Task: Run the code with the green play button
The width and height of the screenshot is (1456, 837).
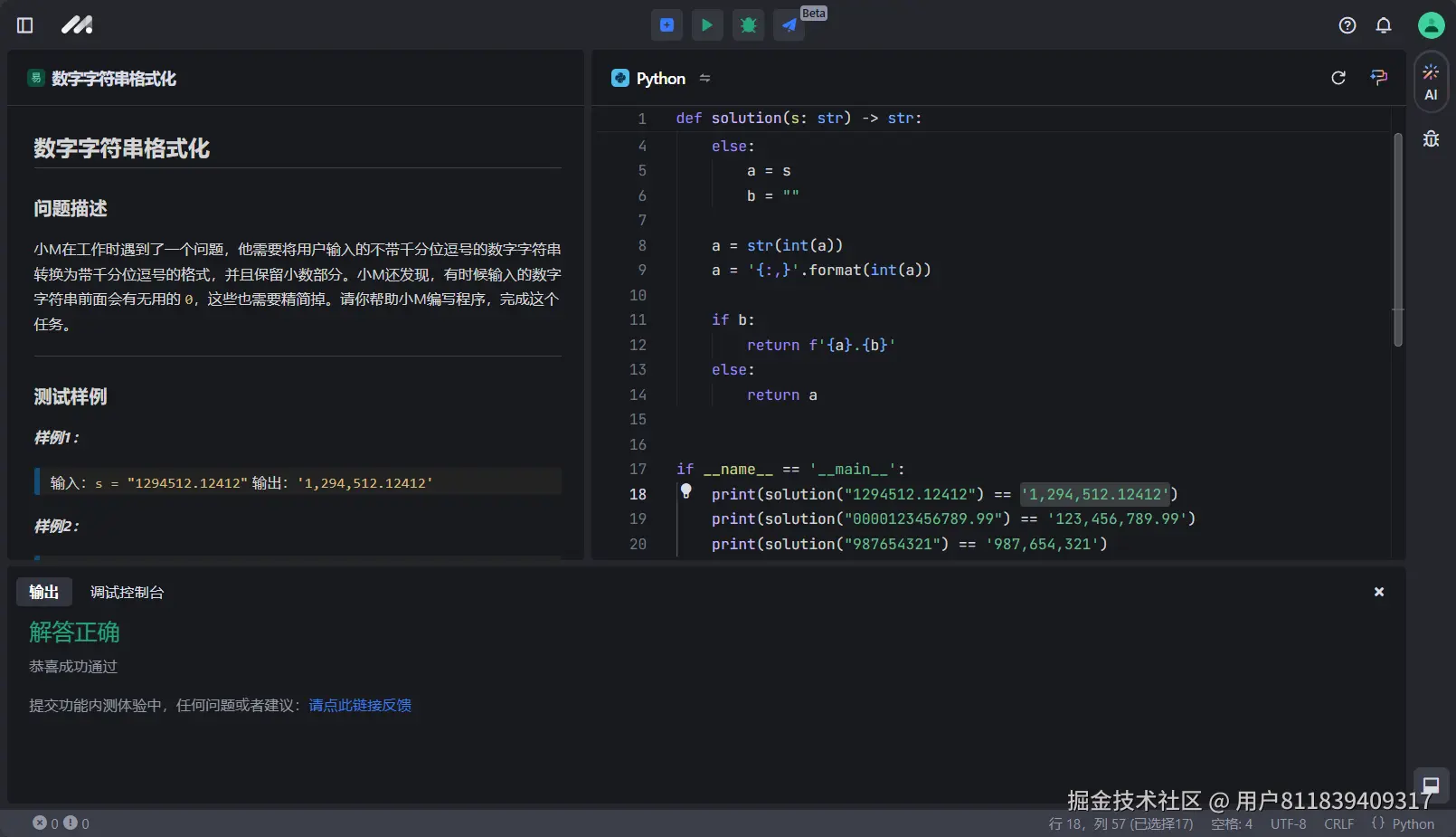Action: (x=707, y=25)
